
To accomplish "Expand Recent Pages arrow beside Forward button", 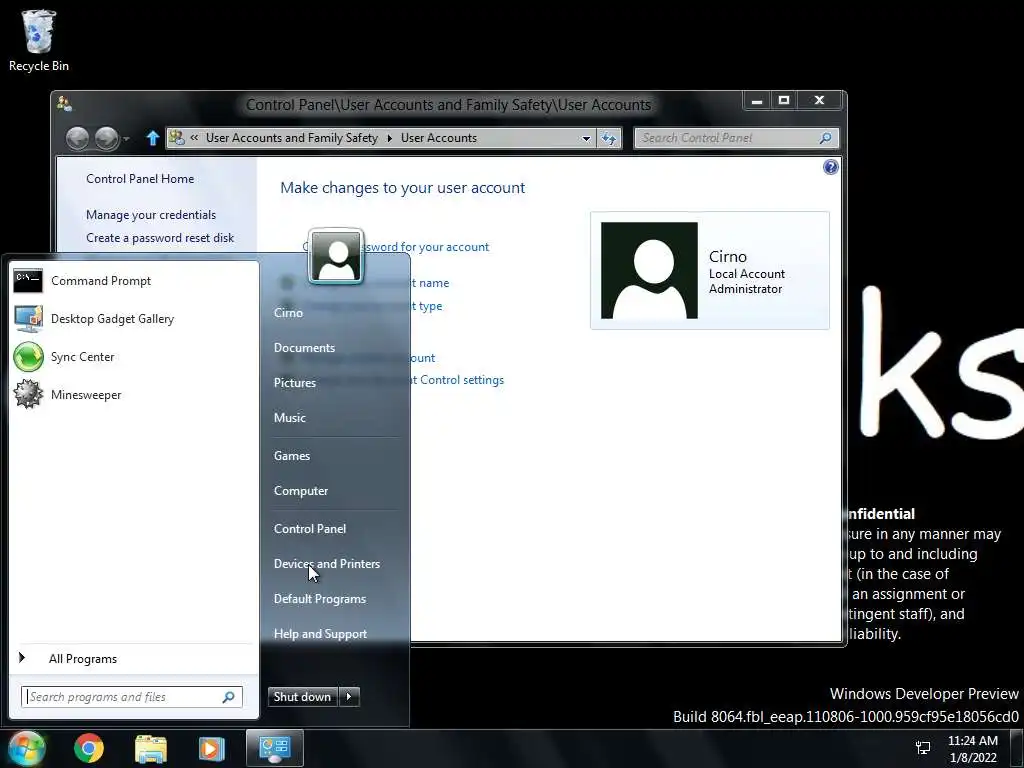I will (x=126, y=138).
